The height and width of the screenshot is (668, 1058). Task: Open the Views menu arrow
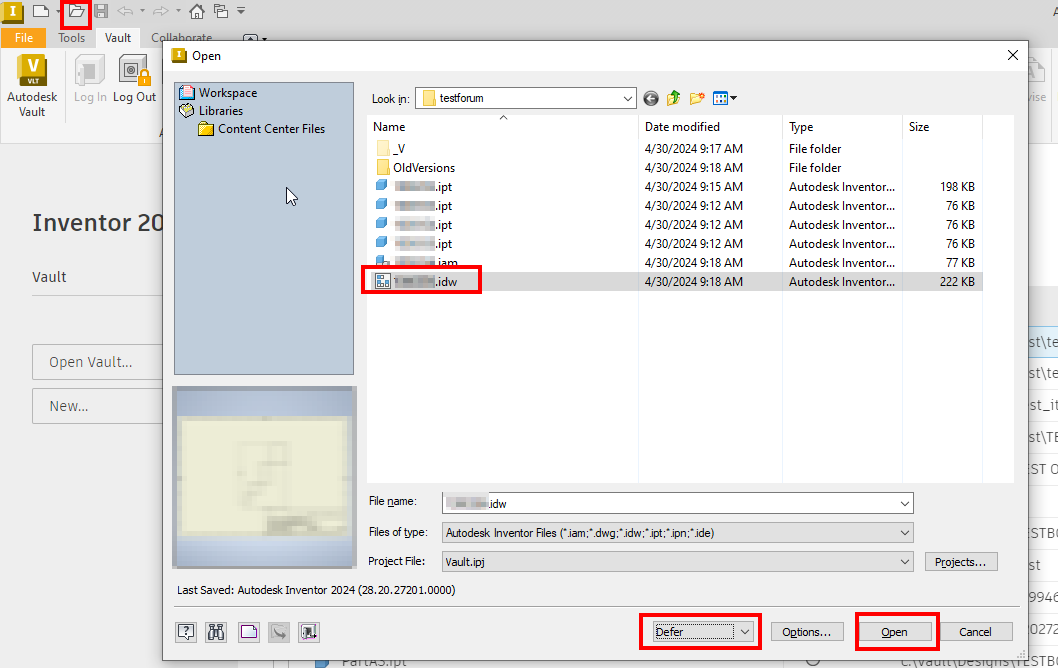coord(733,98)
